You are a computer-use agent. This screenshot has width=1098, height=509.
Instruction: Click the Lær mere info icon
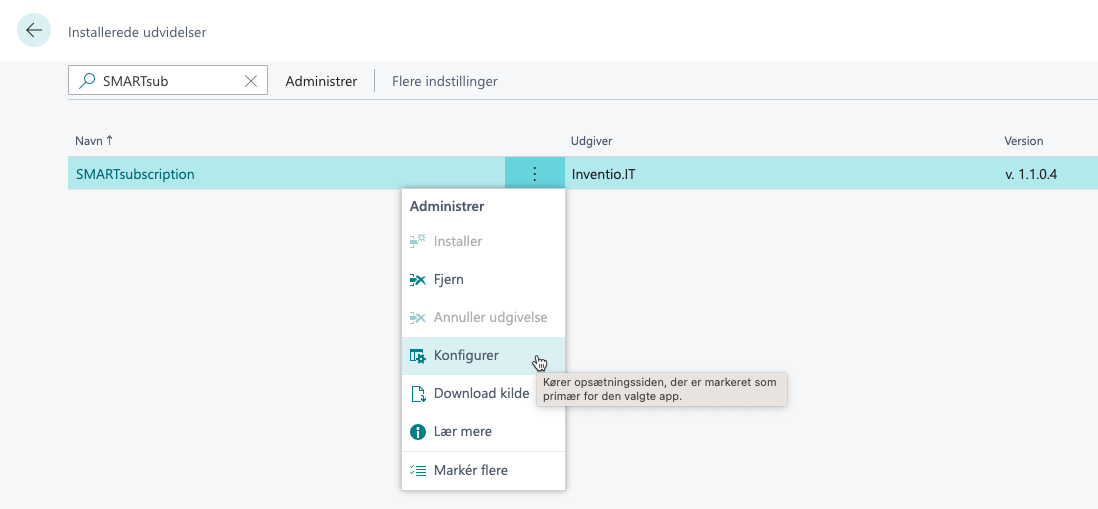[x=418, y=432]
